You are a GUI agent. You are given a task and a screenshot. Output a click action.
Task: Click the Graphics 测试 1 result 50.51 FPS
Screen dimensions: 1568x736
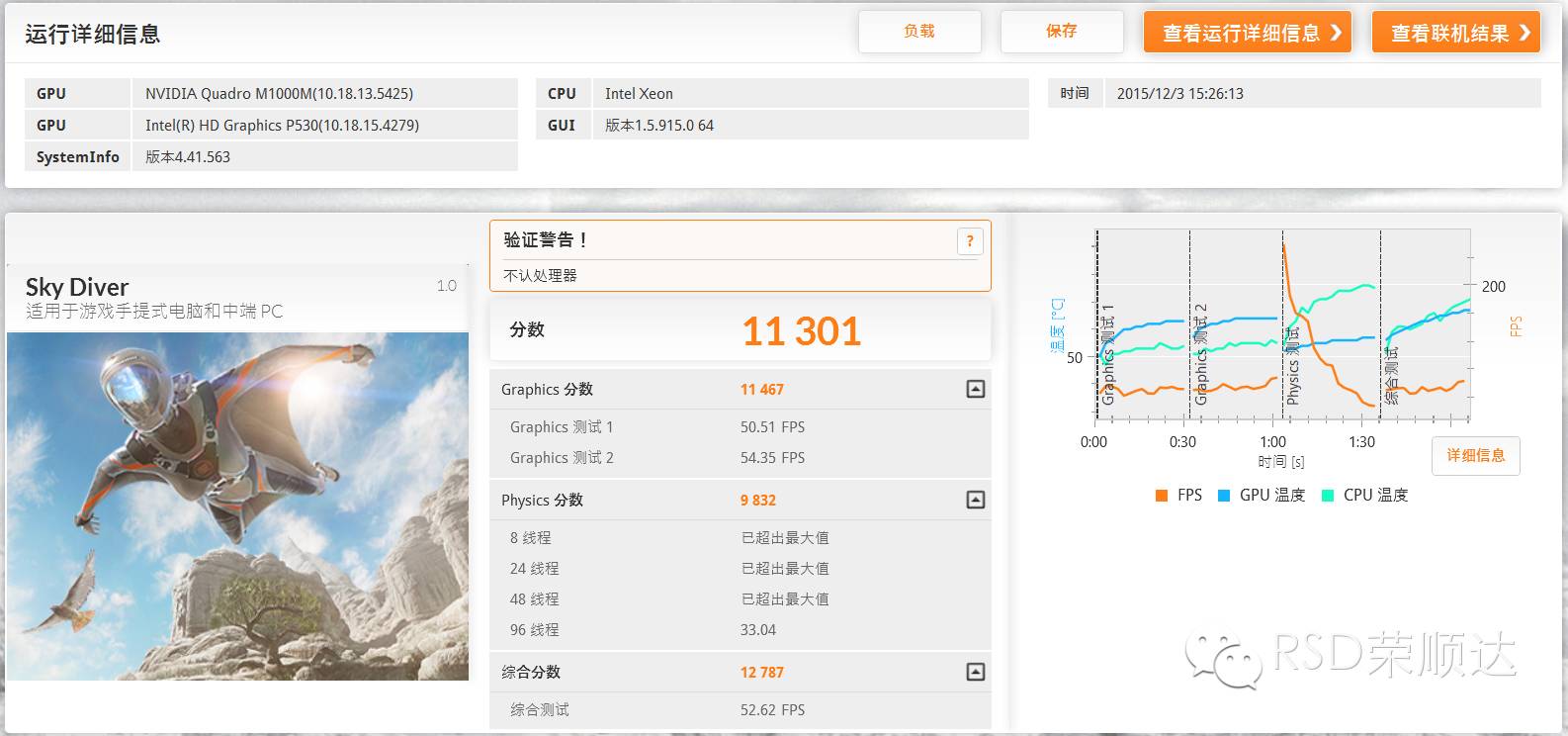[773, 427]
